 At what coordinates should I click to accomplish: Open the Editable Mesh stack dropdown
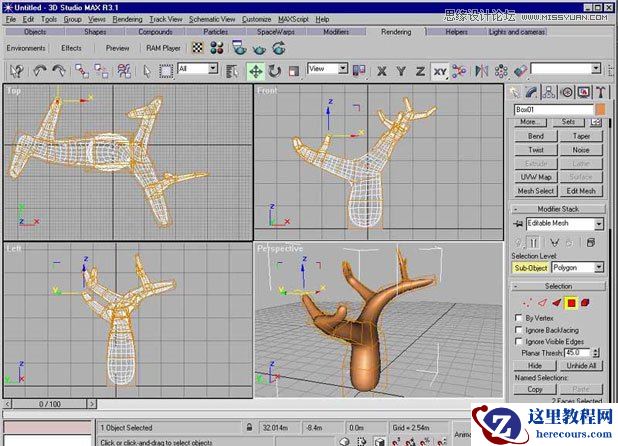(x=599, y=224)
